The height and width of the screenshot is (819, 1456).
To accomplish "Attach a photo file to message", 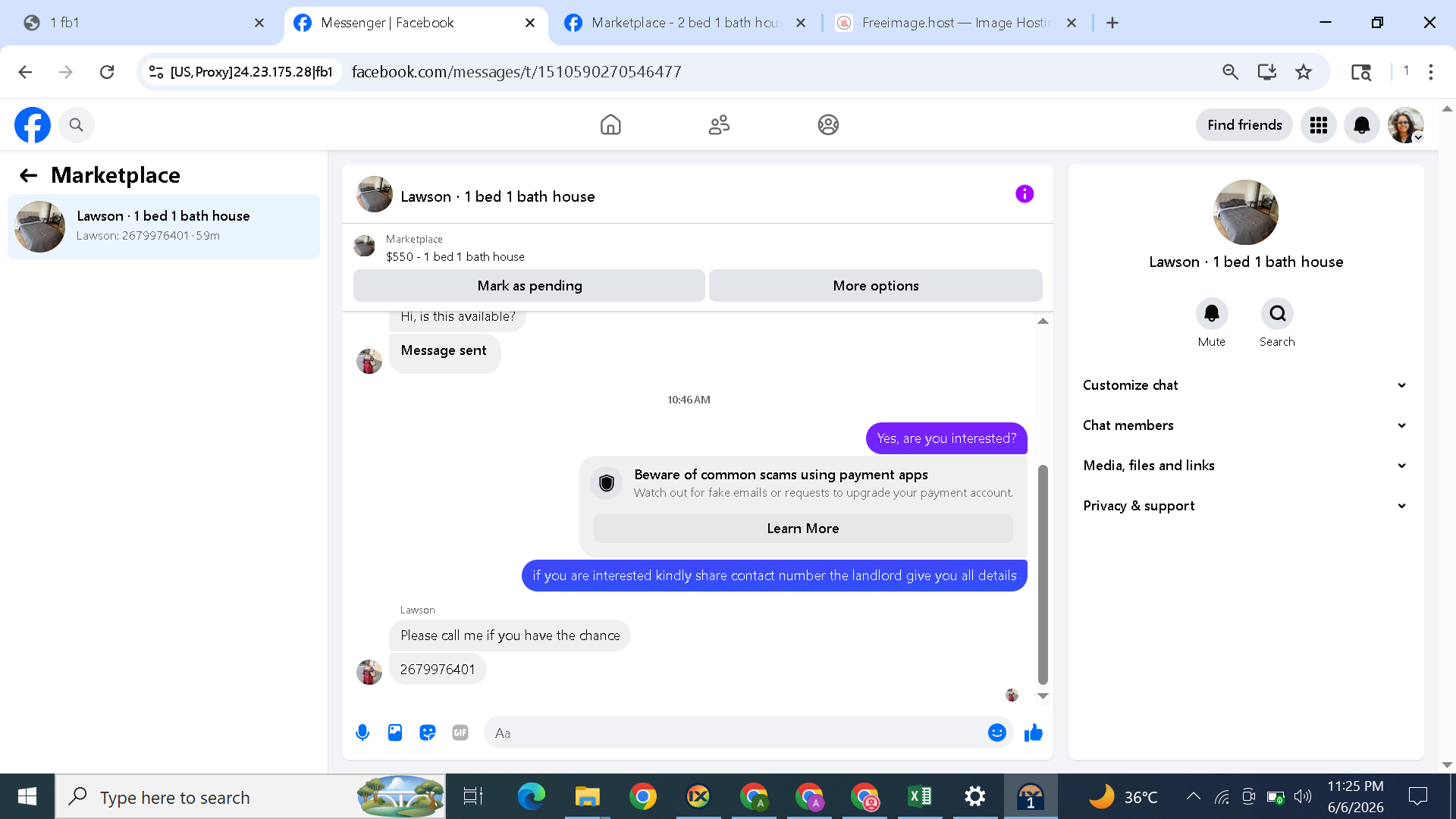I will [x=395, y=733].
